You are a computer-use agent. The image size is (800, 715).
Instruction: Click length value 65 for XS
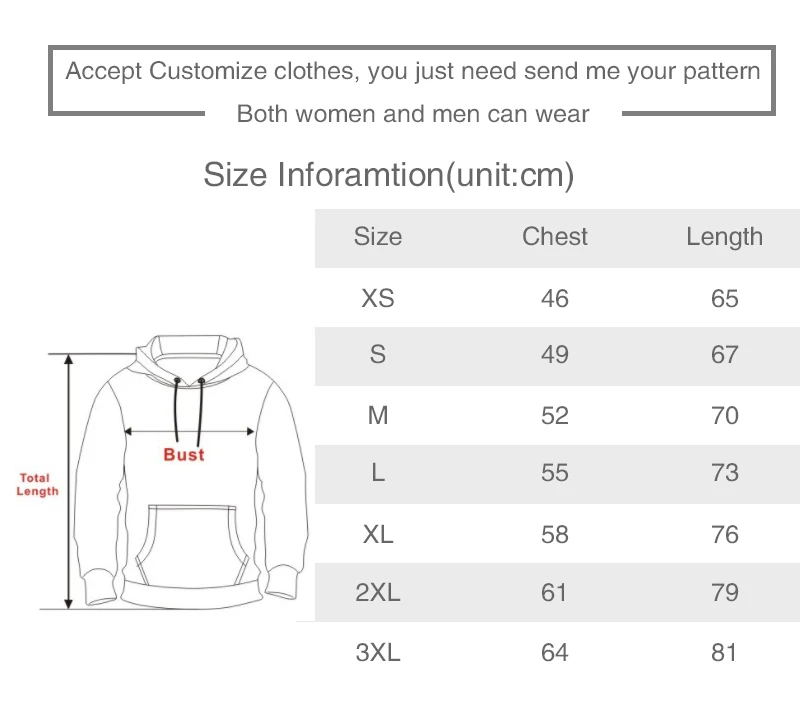(724, 298)
